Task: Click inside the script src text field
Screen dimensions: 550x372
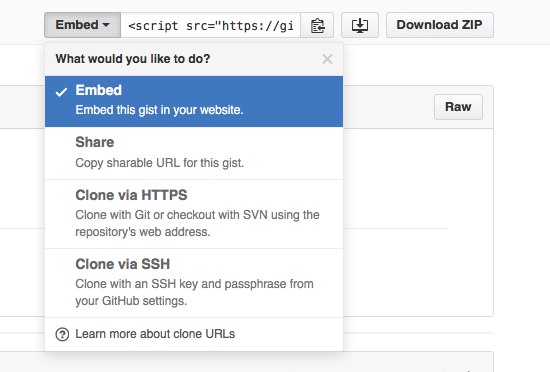Action: (210, 25)
